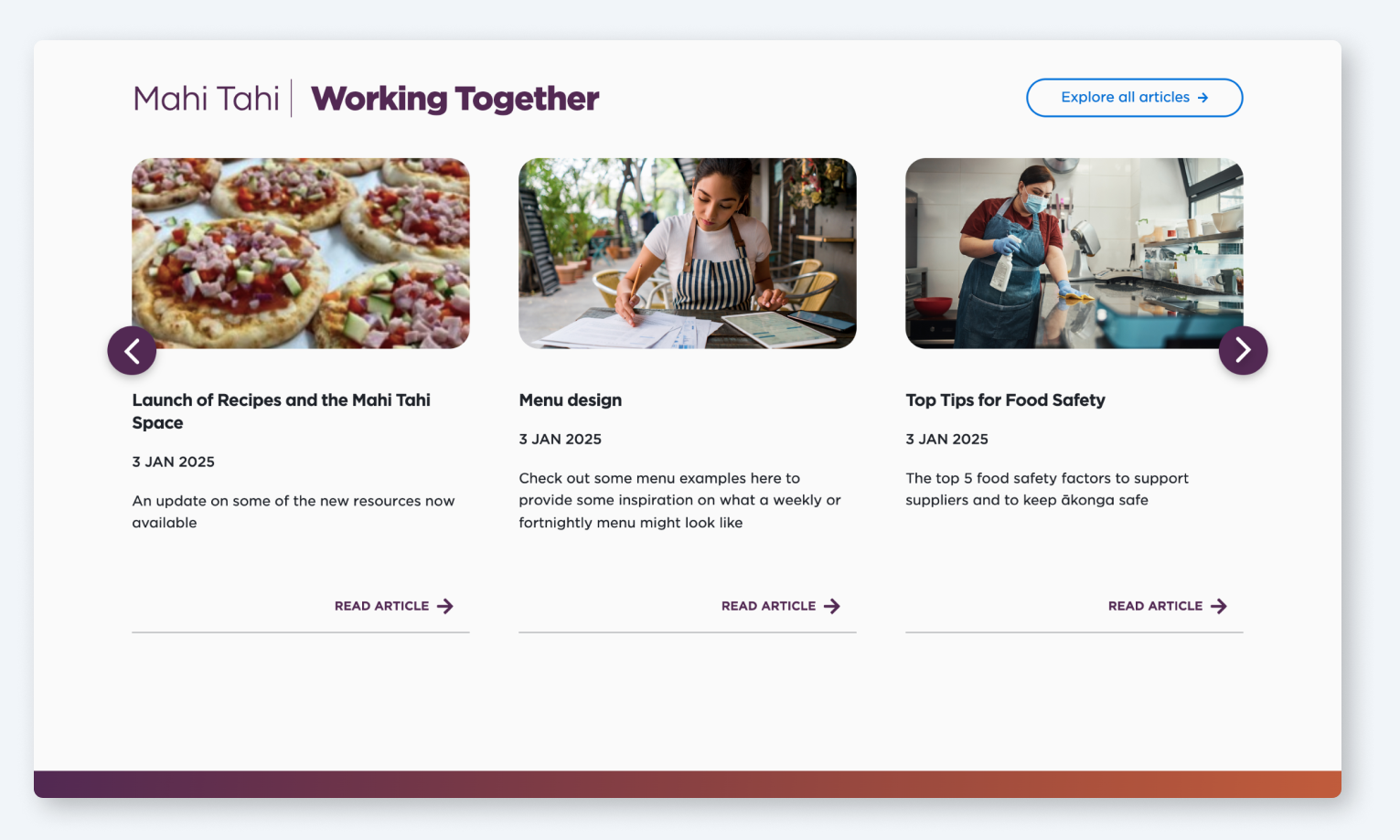Open the woman writing menu photo
The height and width of the screenshot is (840, 1400).
[687, 253]
